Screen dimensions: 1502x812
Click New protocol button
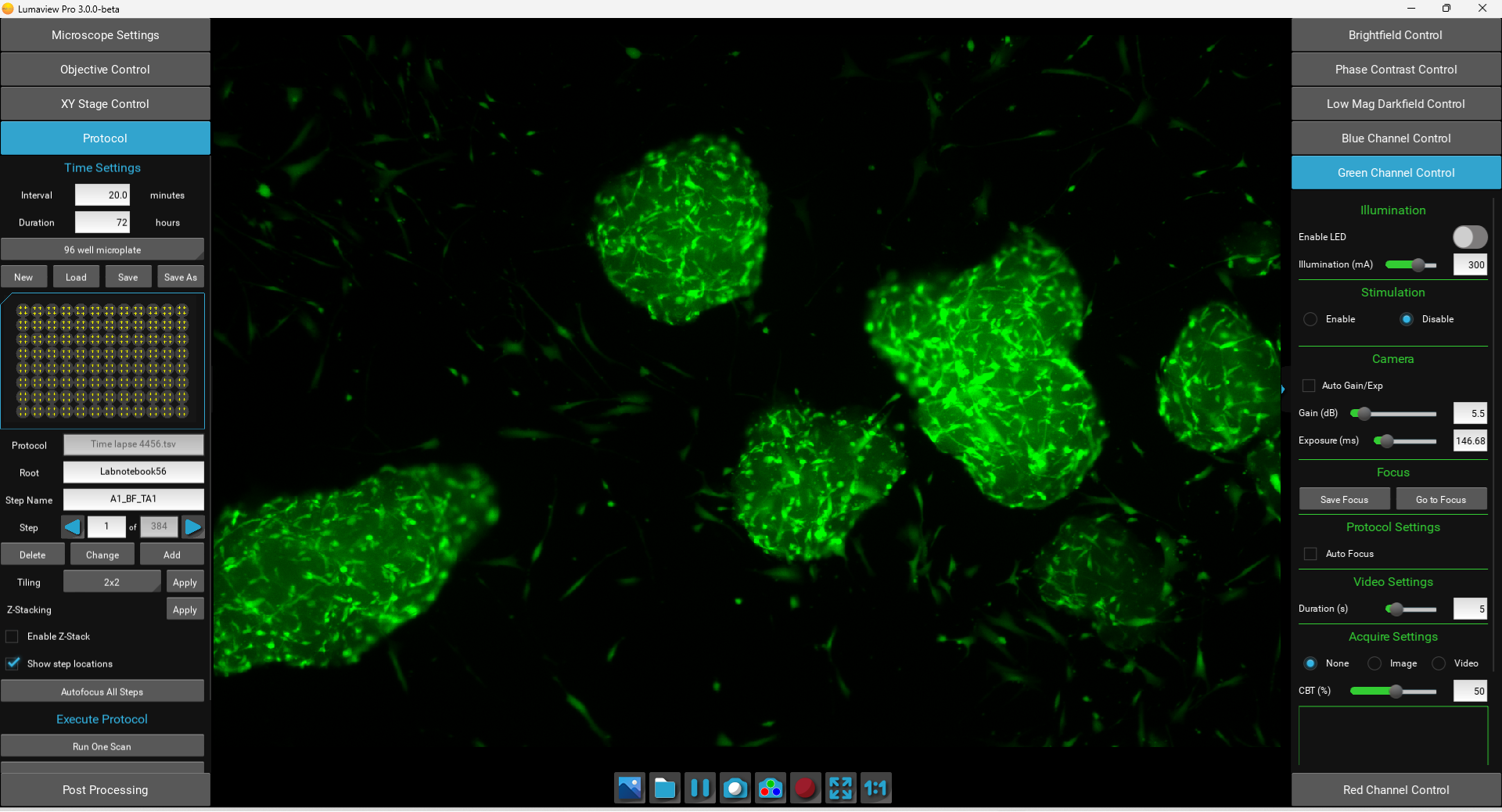23,277
